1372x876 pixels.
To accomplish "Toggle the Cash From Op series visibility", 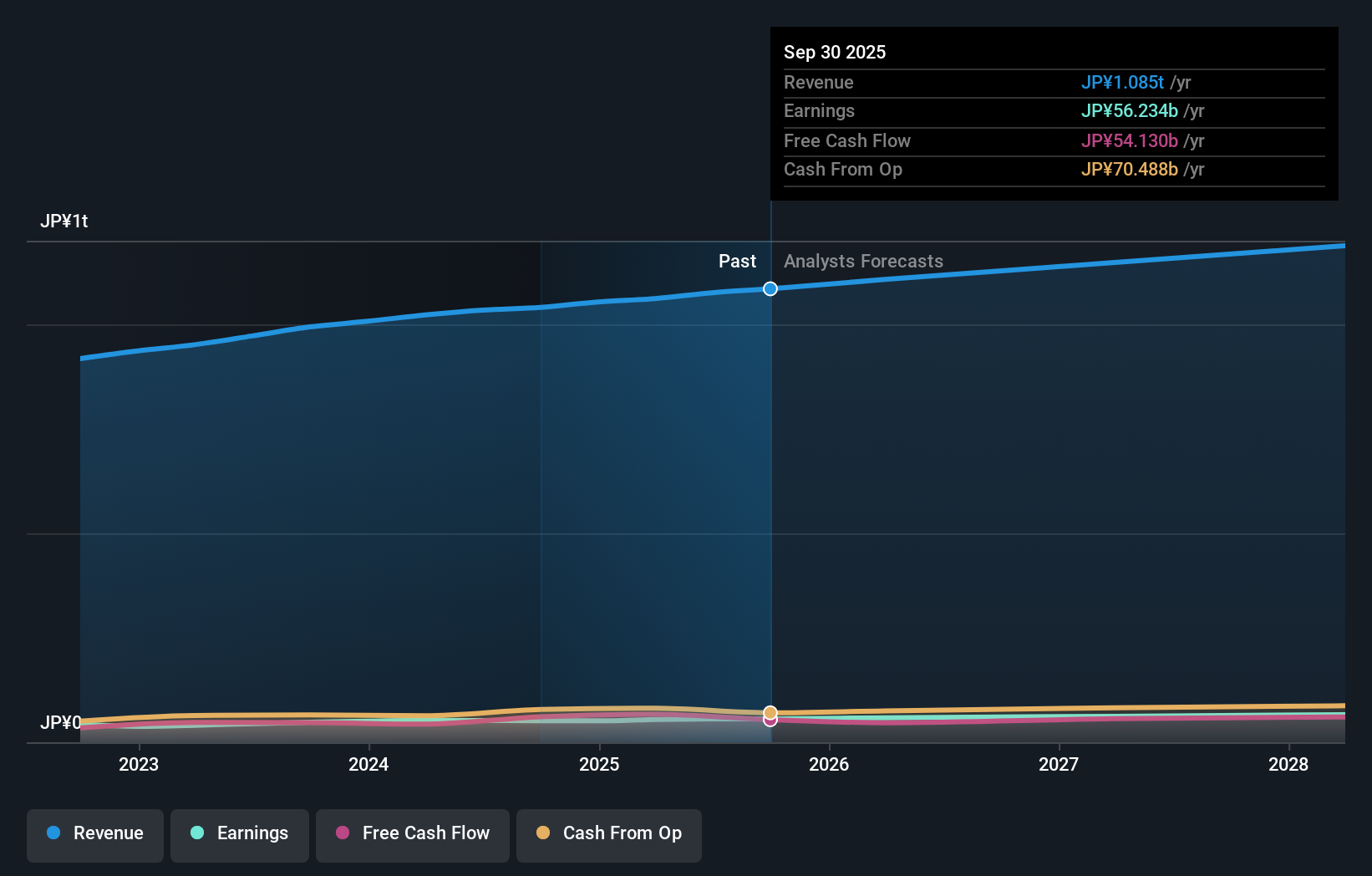I will click(x=608, y=834).
